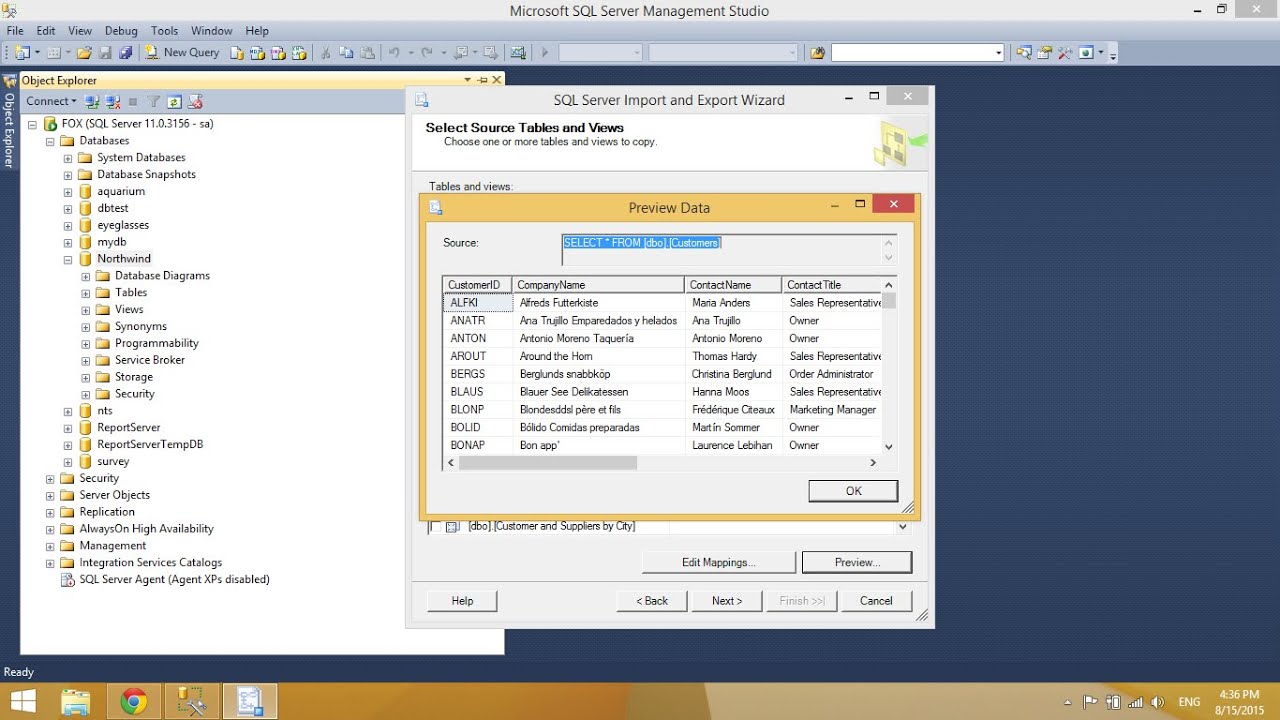1280x720 pixels.
Task: Open Google Chrome from the taskbar
Action: point(133,702)
